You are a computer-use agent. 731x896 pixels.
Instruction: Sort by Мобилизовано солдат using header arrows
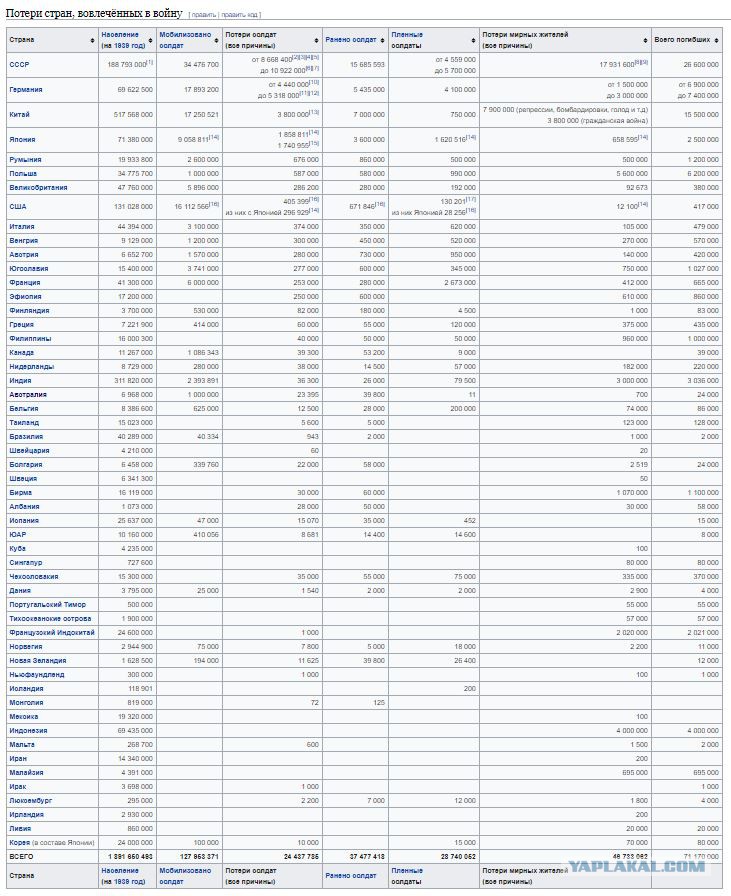(217, 40)
